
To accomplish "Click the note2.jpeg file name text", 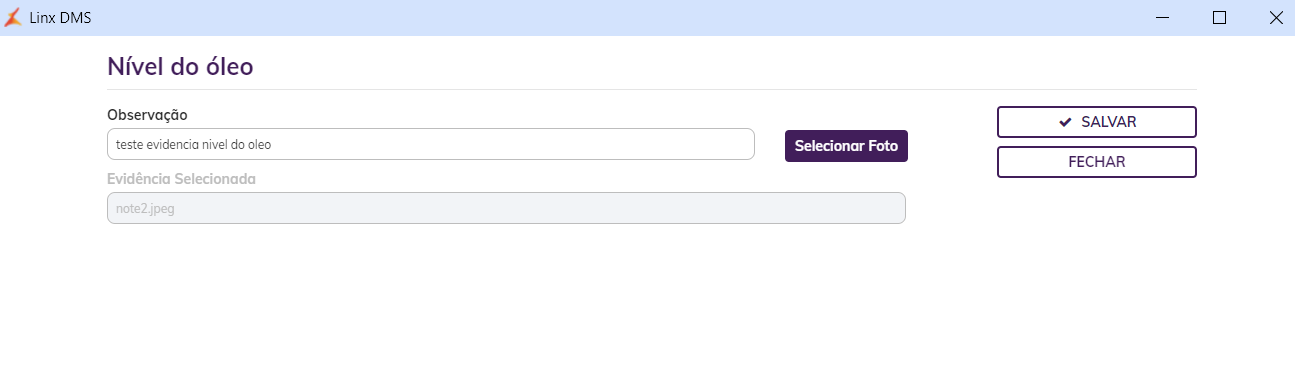I will click(x=145, y=209).
